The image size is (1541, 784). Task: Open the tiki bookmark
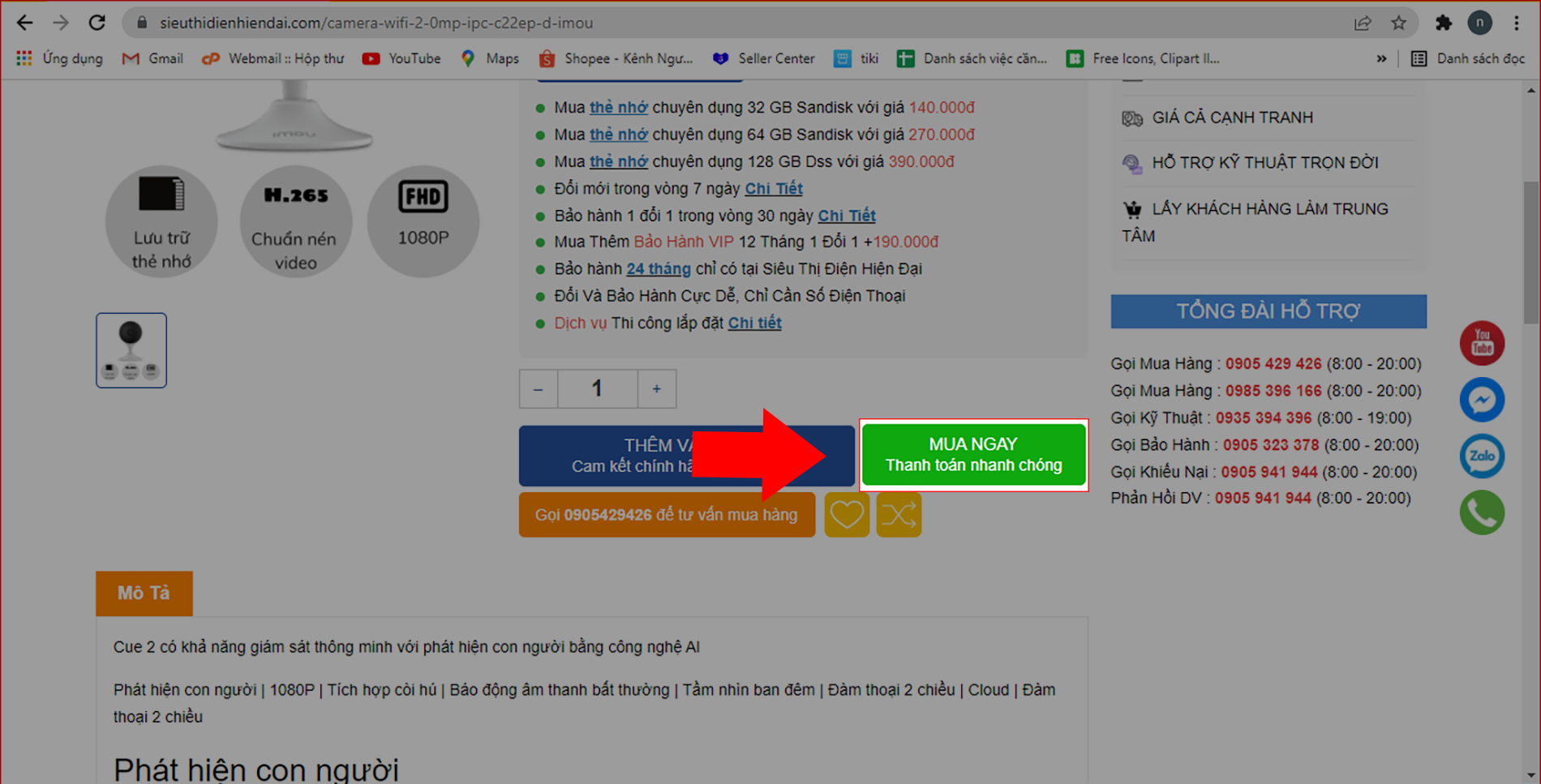click(856, 58)
